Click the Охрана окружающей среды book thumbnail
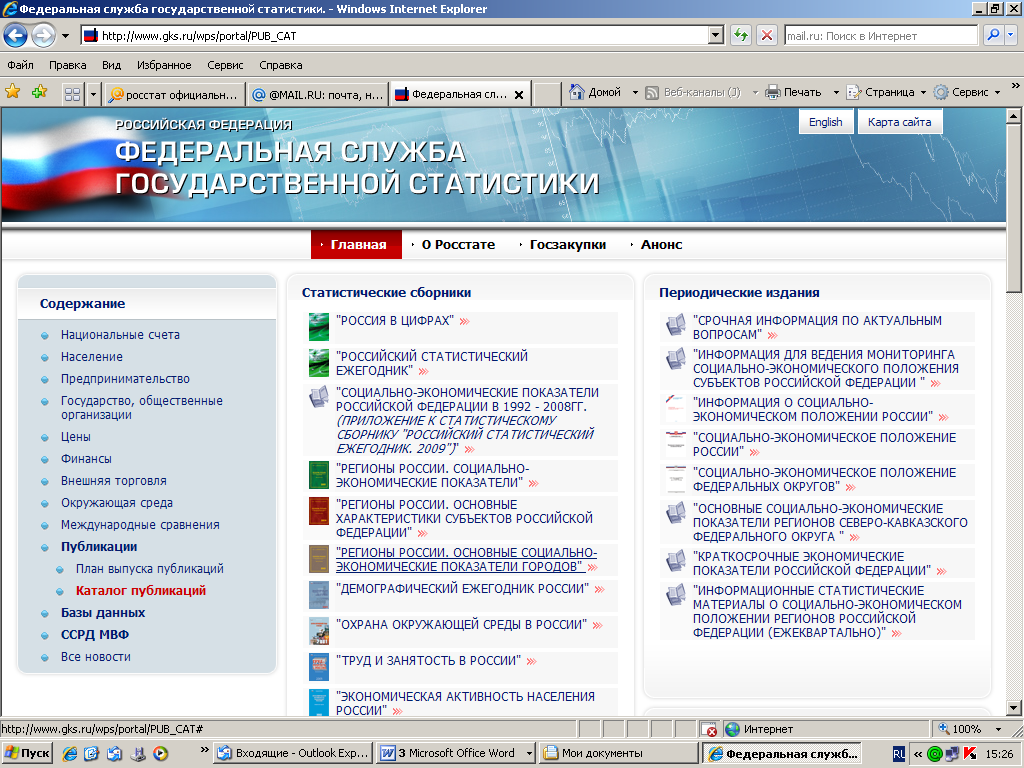The width and height of the screenshot is (1024, 768). pos(319,631)
